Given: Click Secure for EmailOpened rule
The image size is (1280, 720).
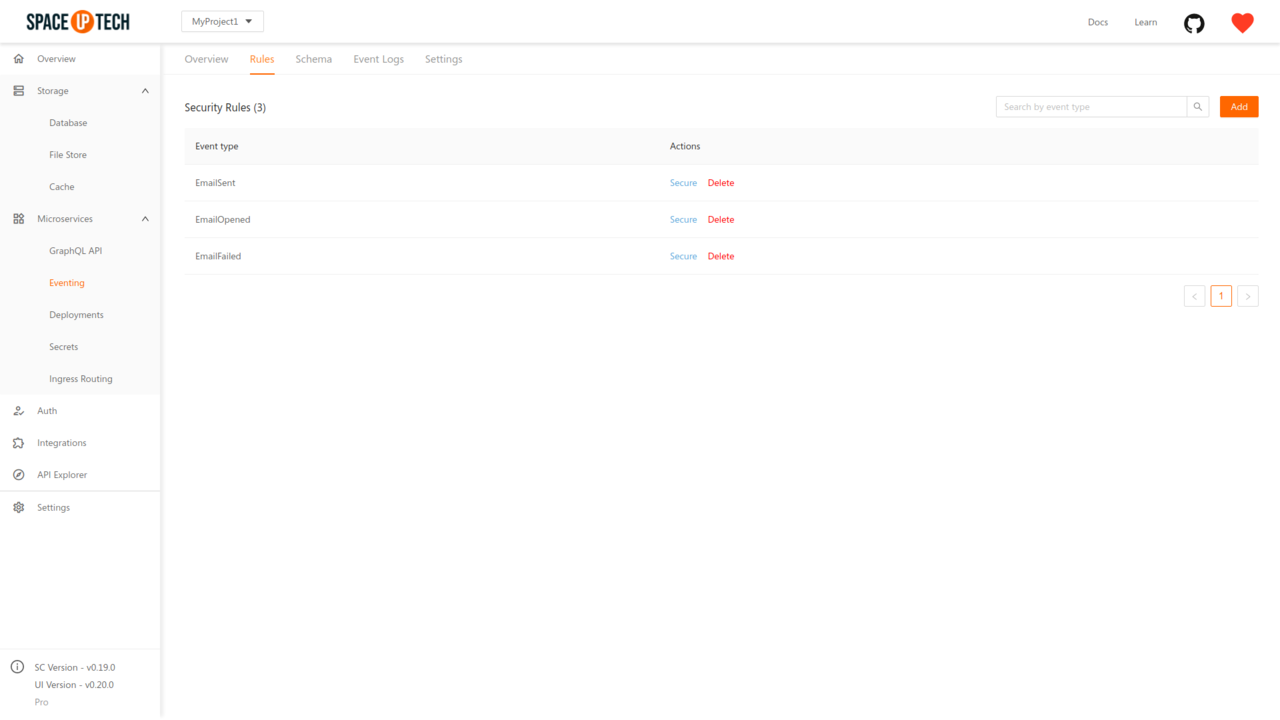Looking at the screenshot, I should 683,220.
